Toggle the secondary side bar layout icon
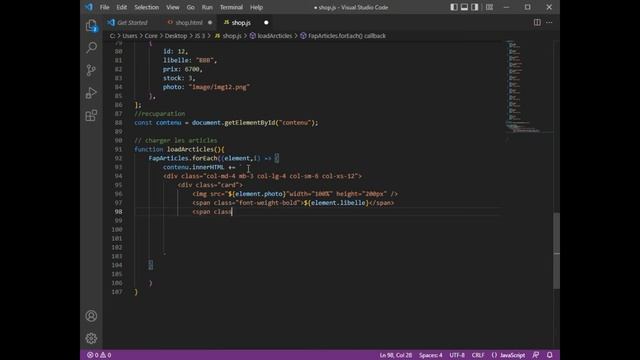The height and width of the screenshot is (360, 640). coord(475,7)
